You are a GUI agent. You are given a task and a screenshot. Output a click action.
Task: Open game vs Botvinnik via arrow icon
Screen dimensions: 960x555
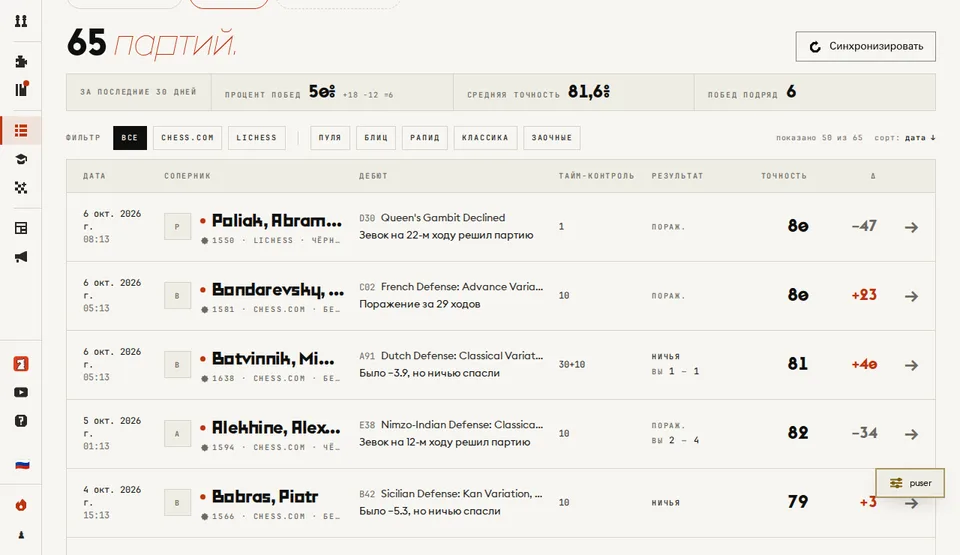click(x=911, y=365)
